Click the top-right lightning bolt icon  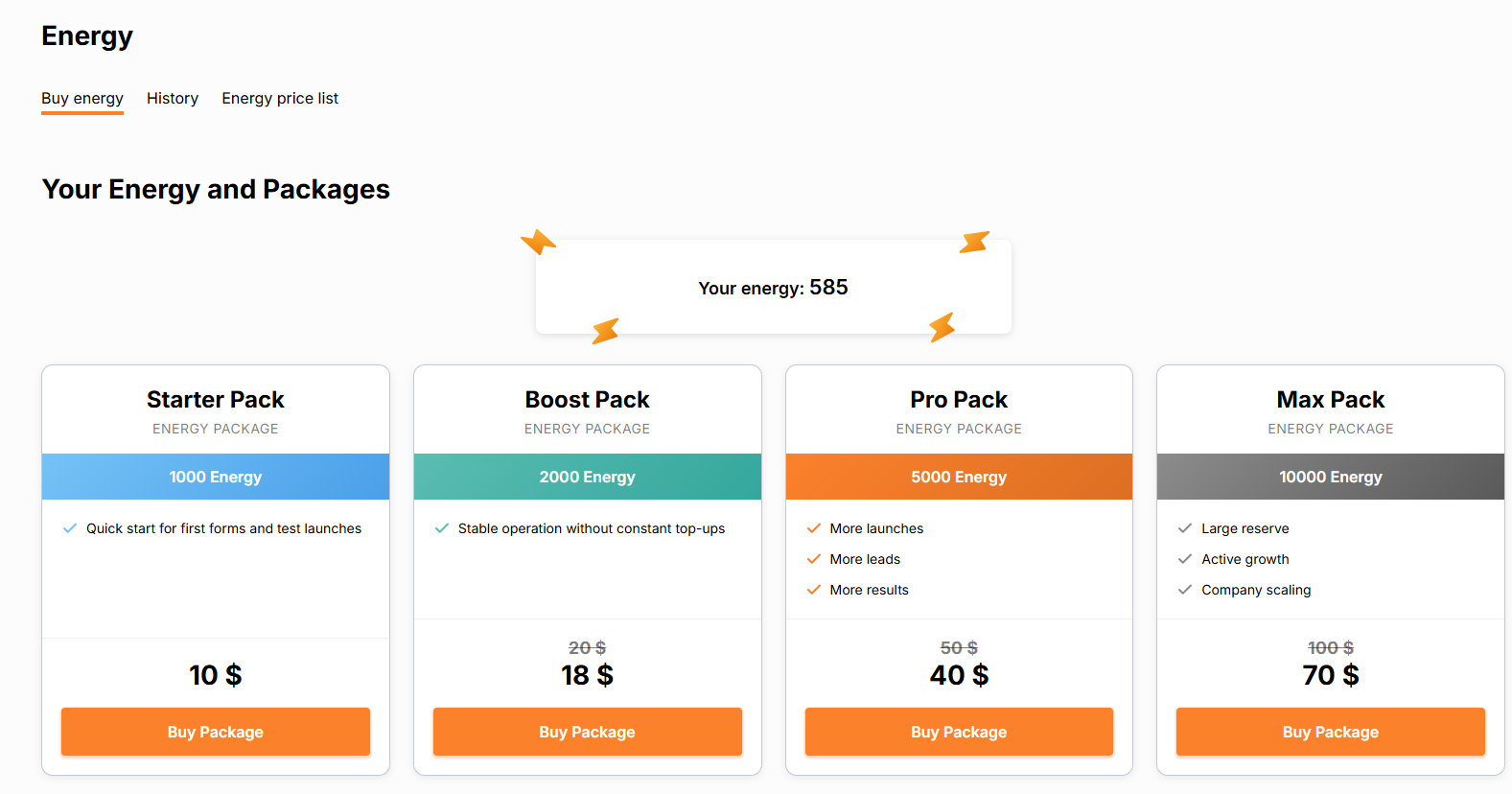pyautogui.click(x=974, y=242)
